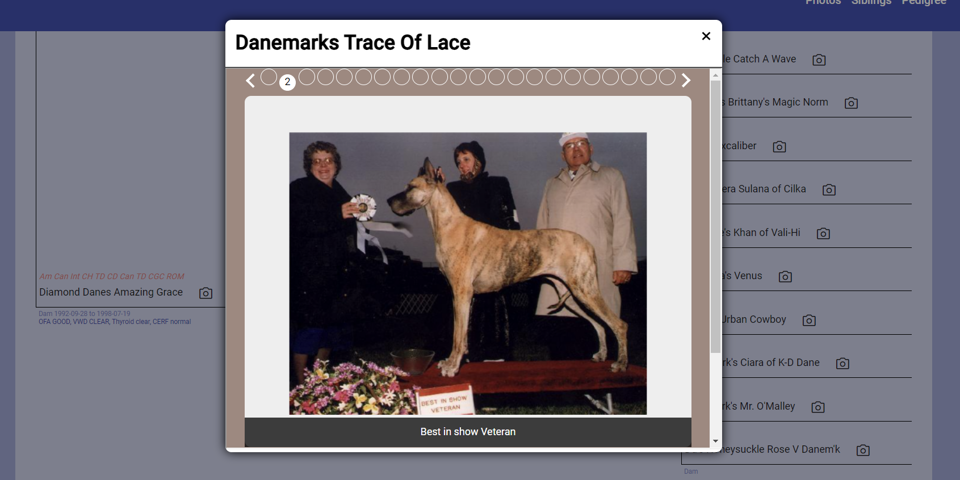Open camera icon beside Brittany's Magic Norm
The width and height of the screenshot is (960, 480).
coord(851,103)
